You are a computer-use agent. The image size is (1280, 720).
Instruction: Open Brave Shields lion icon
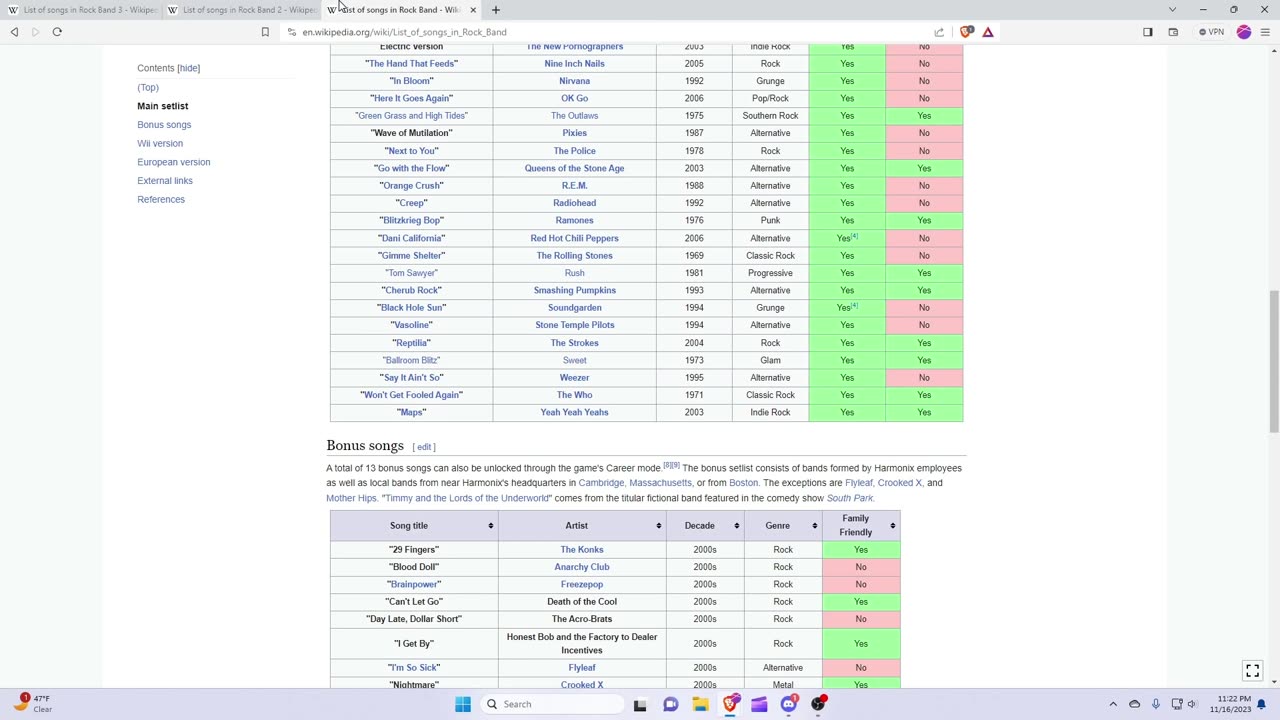(966, 32)
